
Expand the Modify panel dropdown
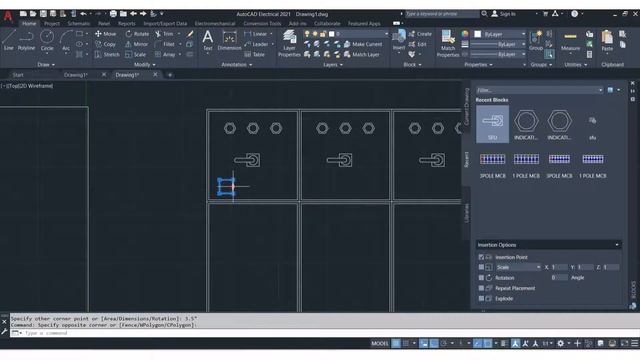tap(145, 64)
